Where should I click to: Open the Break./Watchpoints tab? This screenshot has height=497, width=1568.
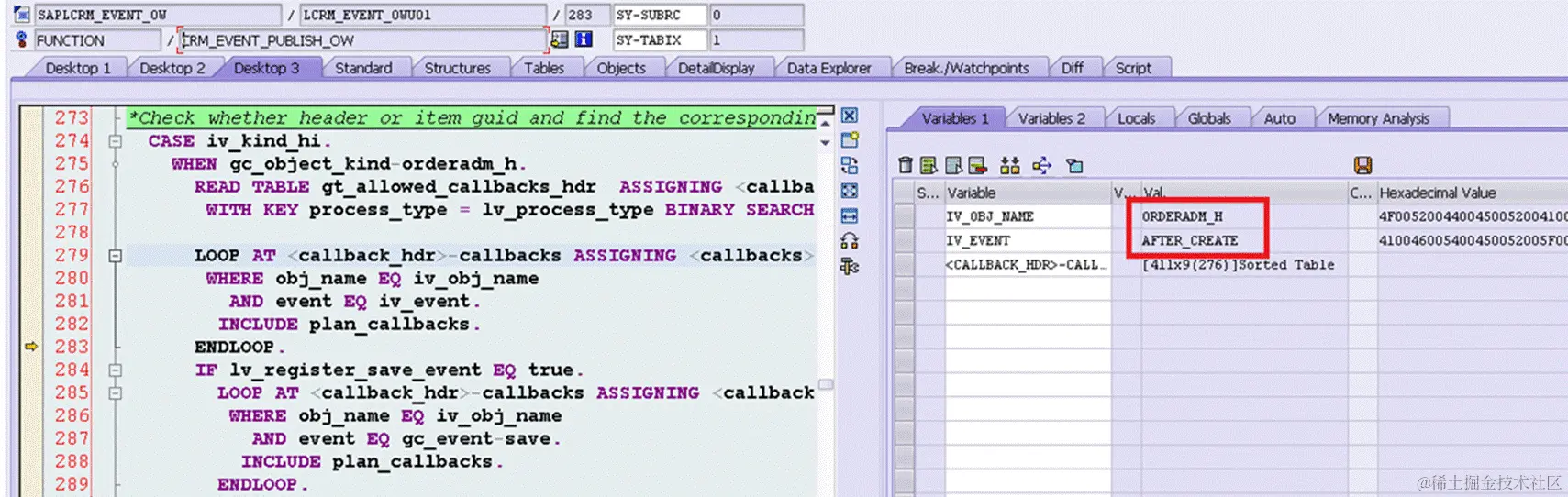pyautogui.click(x=967, y=68)
